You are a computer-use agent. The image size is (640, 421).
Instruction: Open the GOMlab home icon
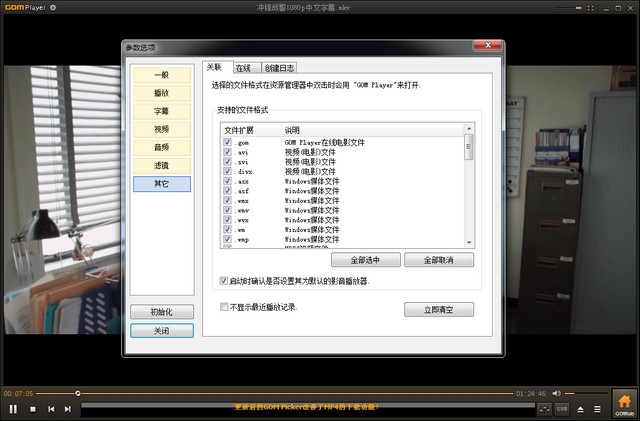624,403
